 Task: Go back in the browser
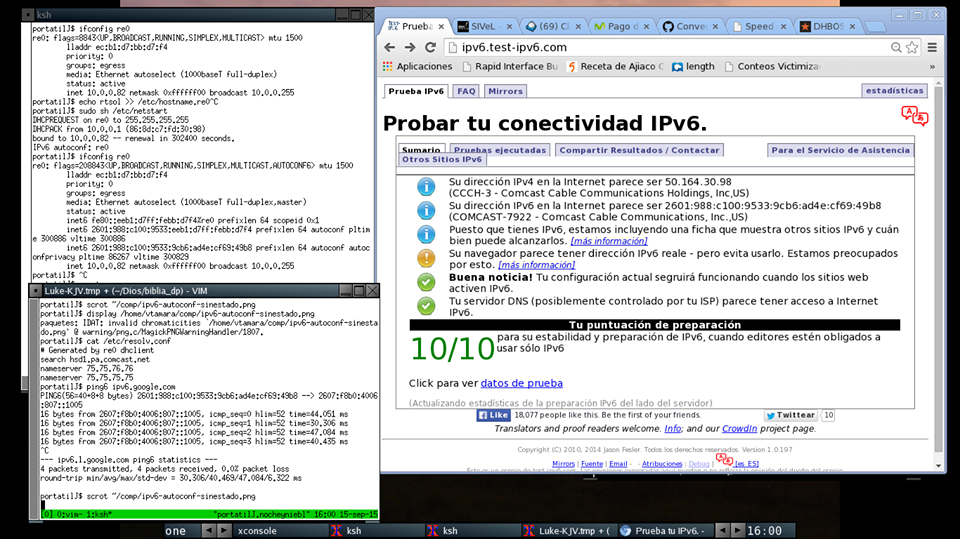point(390,47)
